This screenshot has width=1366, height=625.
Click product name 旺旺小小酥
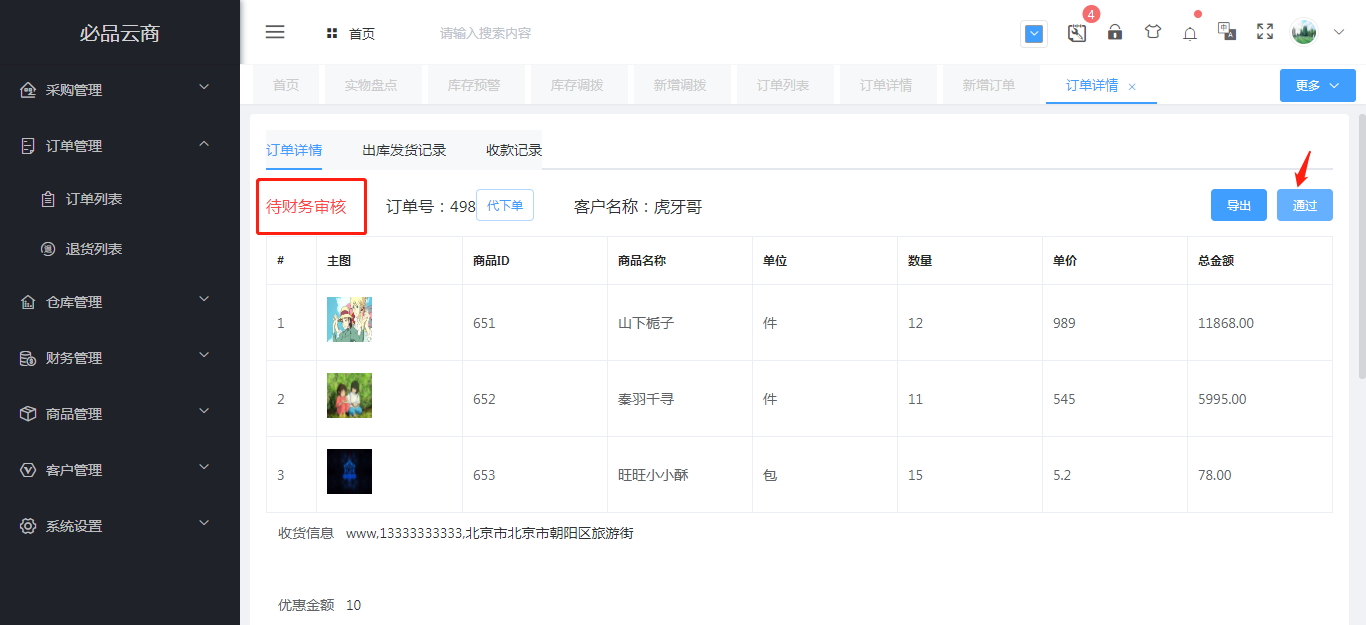point(653,475)
